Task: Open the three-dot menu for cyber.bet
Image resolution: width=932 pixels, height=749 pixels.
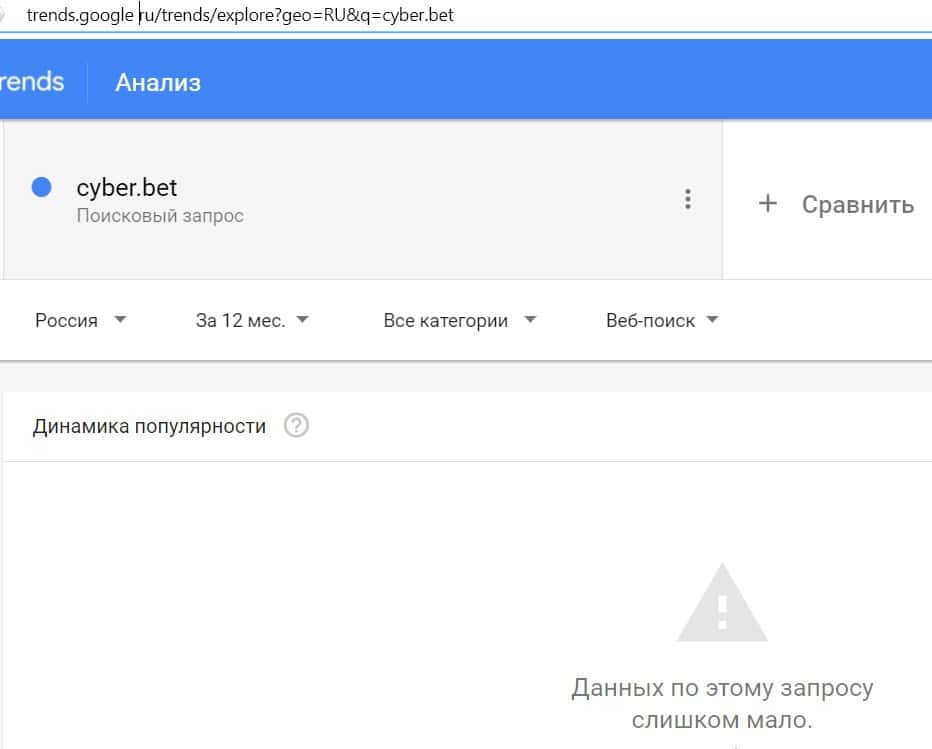Action: (x=687, y=199)
